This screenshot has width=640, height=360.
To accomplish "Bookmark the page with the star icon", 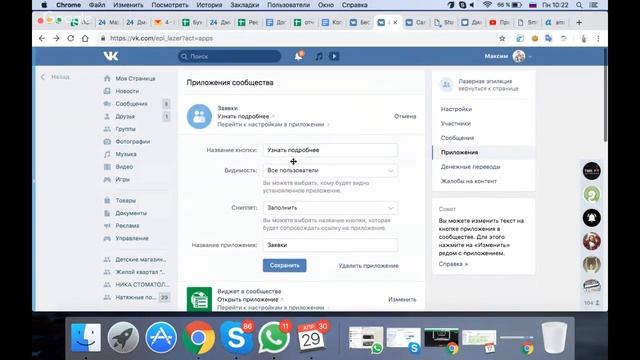I will (x=502, y=38).
